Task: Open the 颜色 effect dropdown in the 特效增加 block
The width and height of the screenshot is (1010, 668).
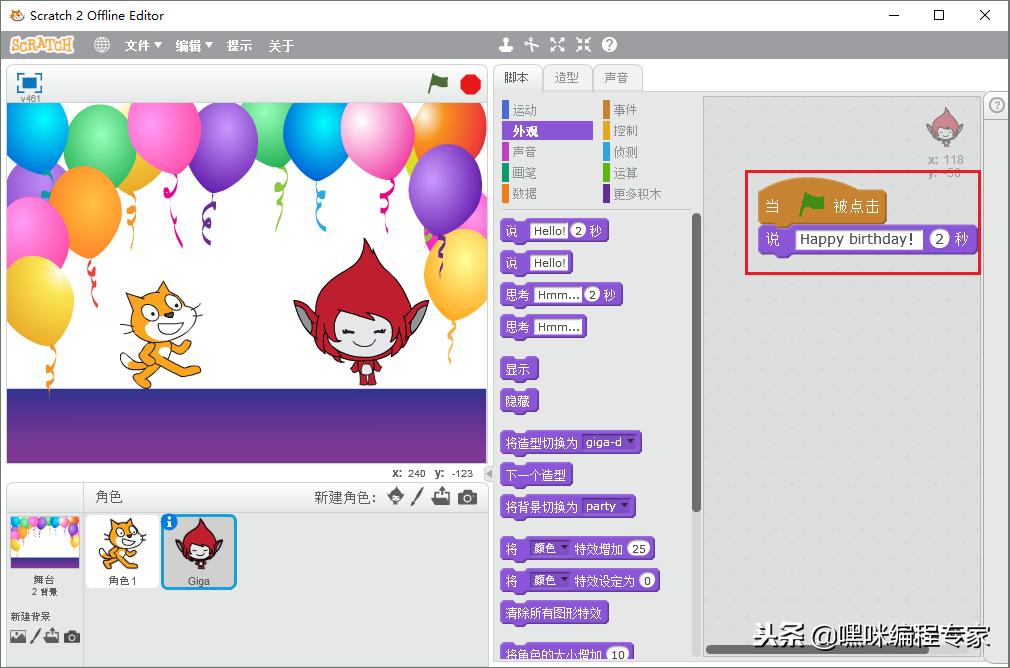Action: pos(551,548)
